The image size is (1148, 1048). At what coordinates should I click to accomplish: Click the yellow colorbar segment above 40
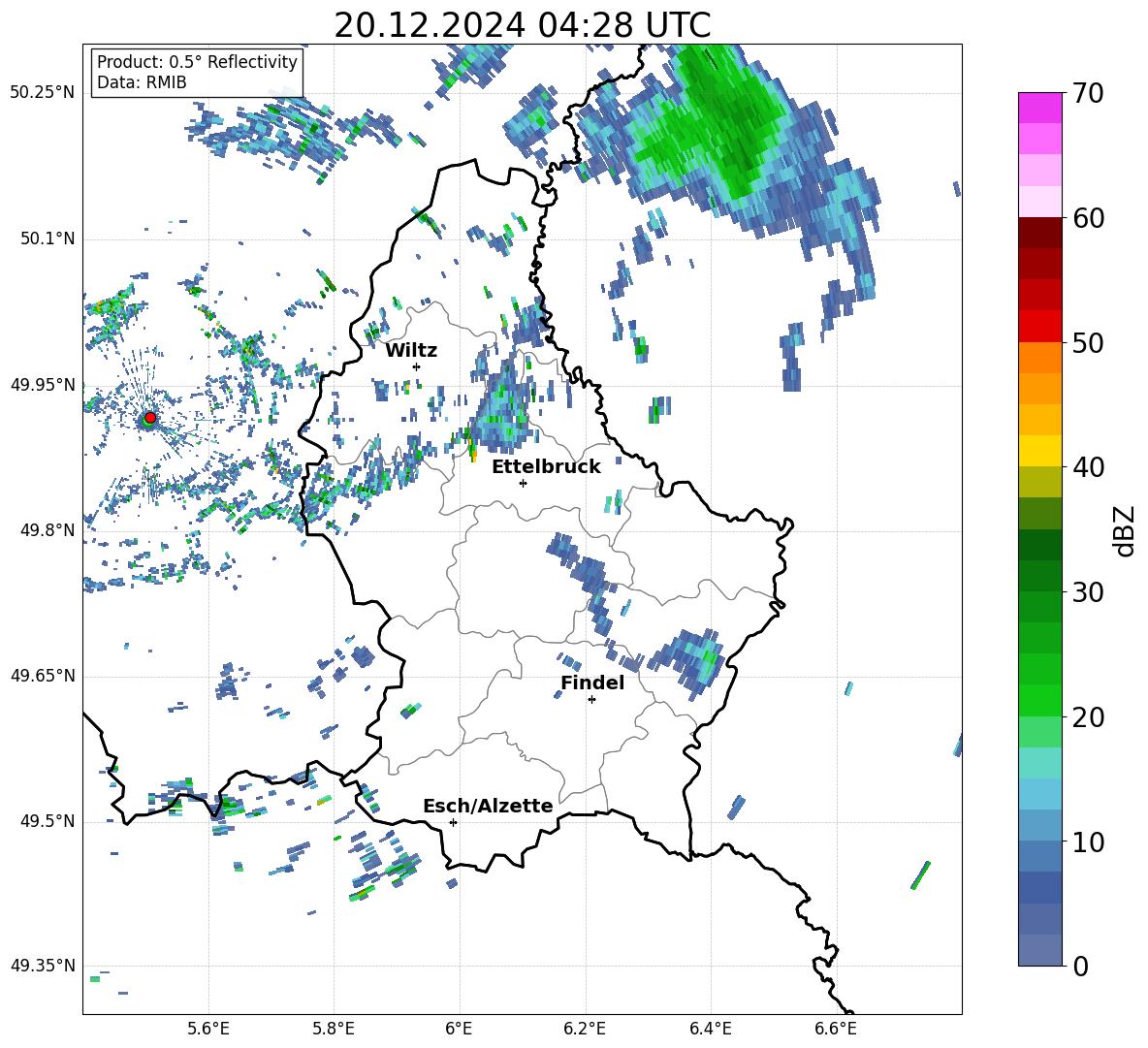coord(1040,451)
